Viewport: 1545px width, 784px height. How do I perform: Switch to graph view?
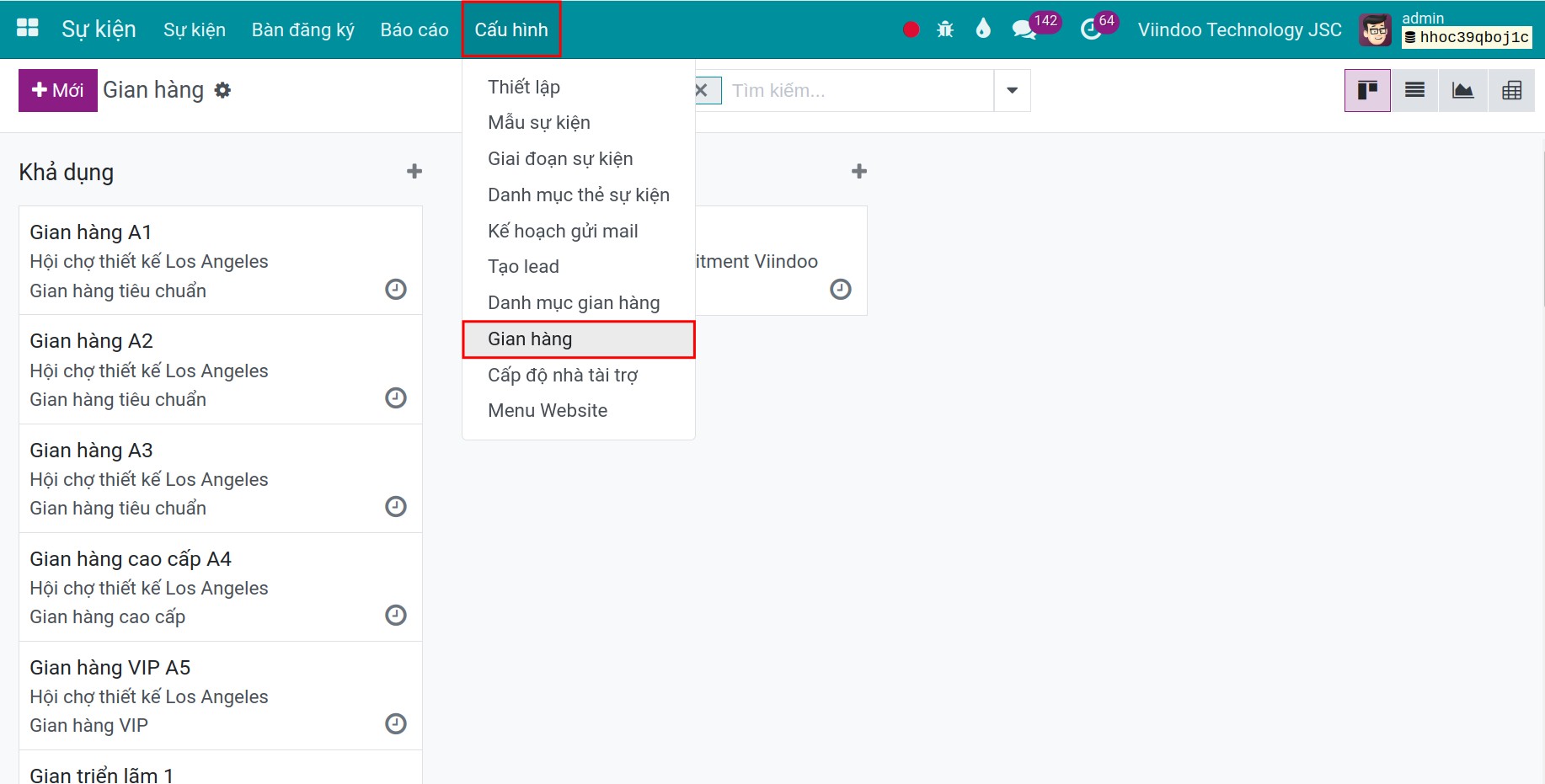1463,90
